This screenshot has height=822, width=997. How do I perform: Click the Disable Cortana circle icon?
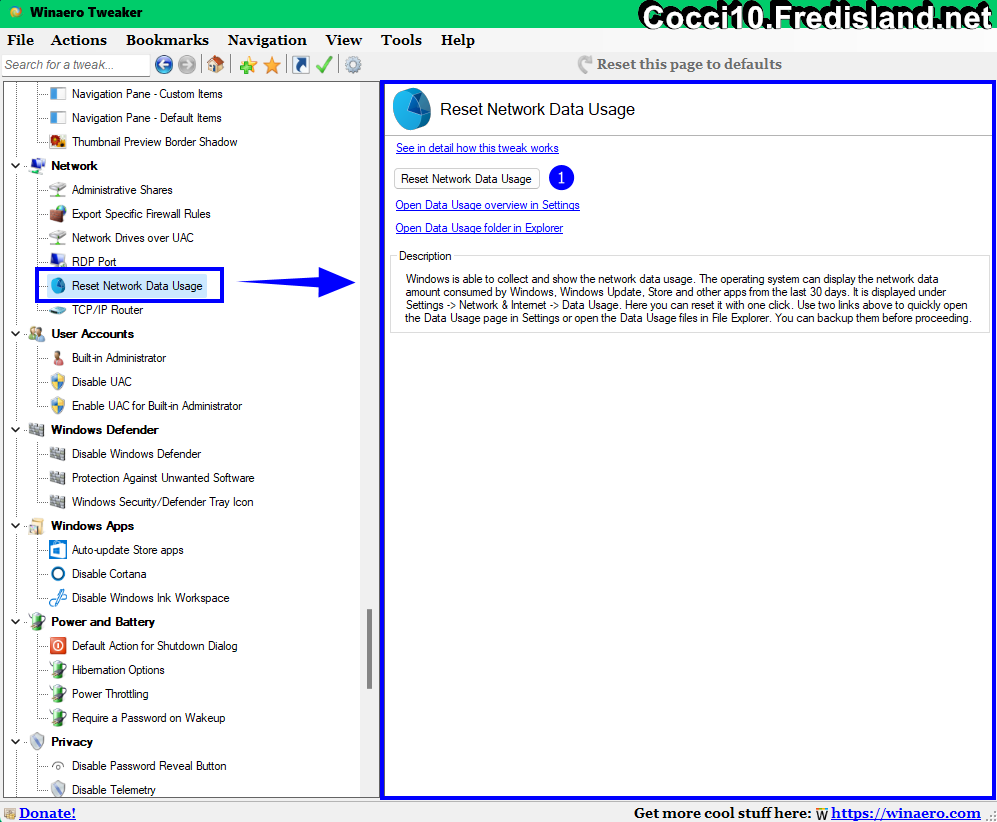coord(58,574)
